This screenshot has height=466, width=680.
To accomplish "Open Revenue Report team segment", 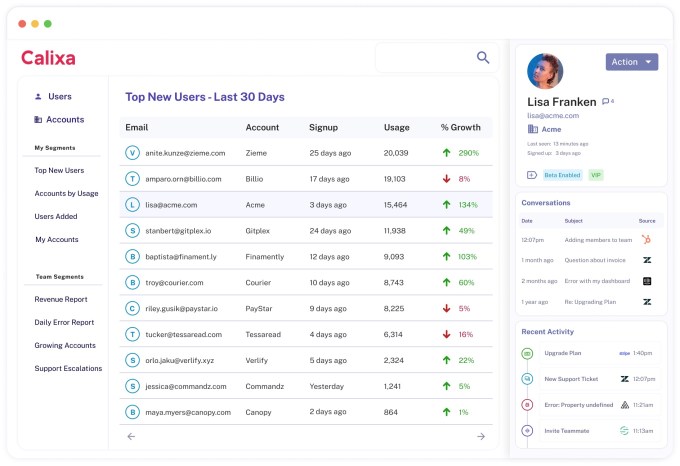I will click(x=61, y=299).
